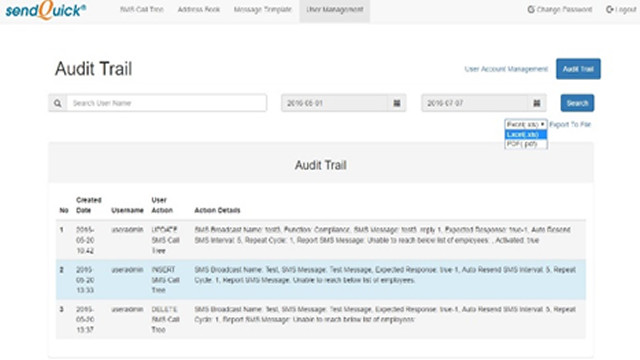Image resolution: width=640 pixels, height=360 pixels.
Task: Click the Logout icon
Action: pyautogui.click(x=609, y=9)
